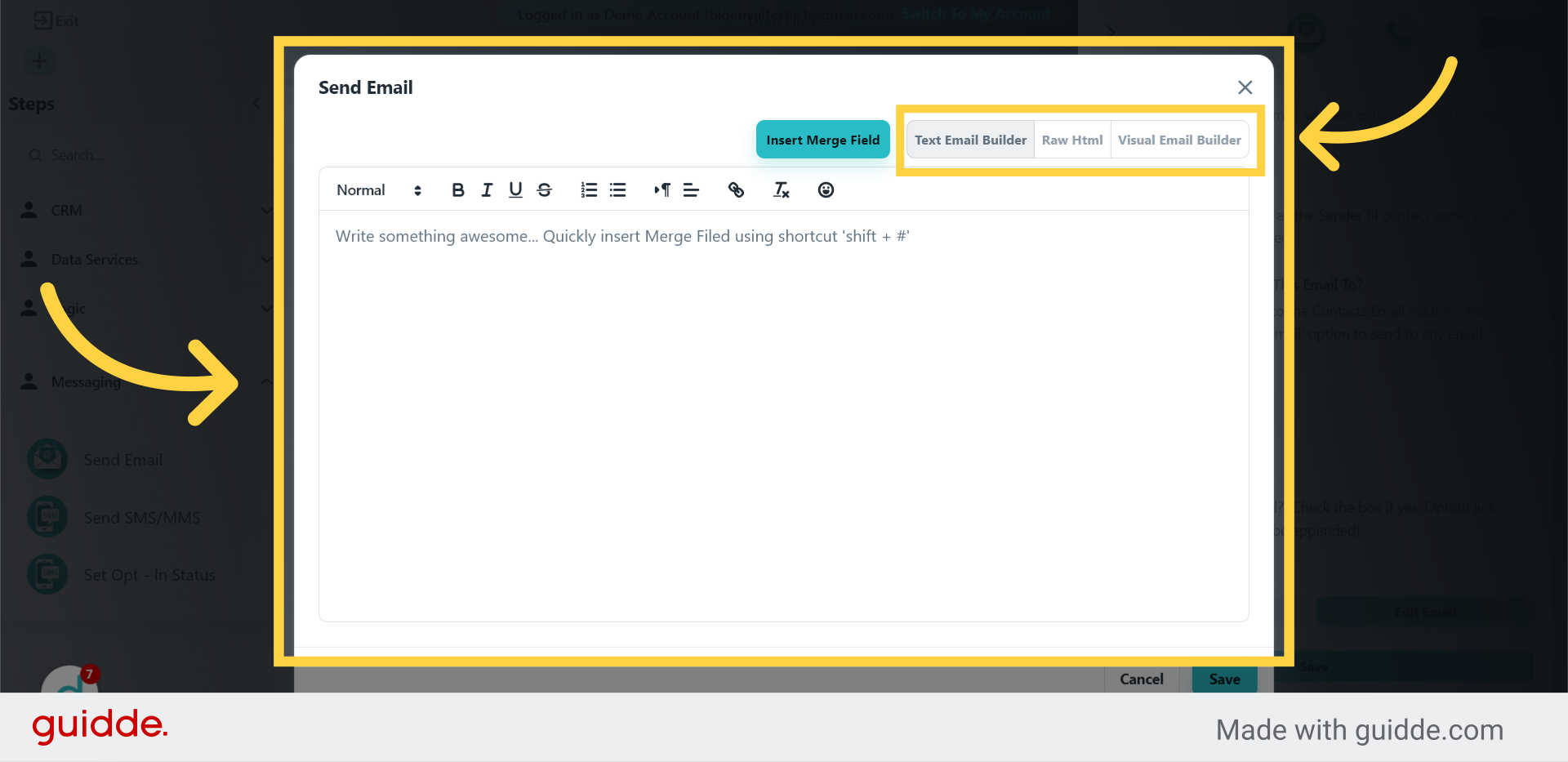
Task: Open the chat widget with 7 notifications
Action: point(70,680)
